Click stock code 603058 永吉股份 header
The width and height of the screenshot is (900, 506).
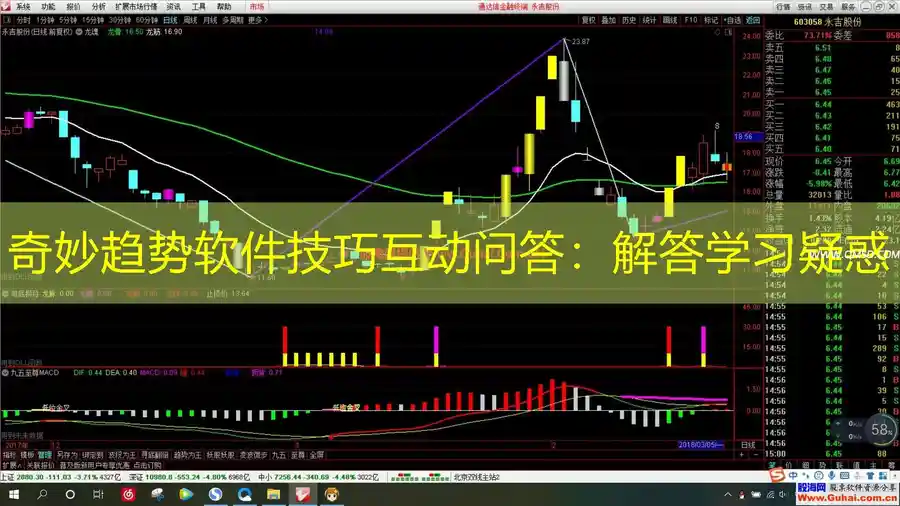pyautogui.click(x=827, y=22)
